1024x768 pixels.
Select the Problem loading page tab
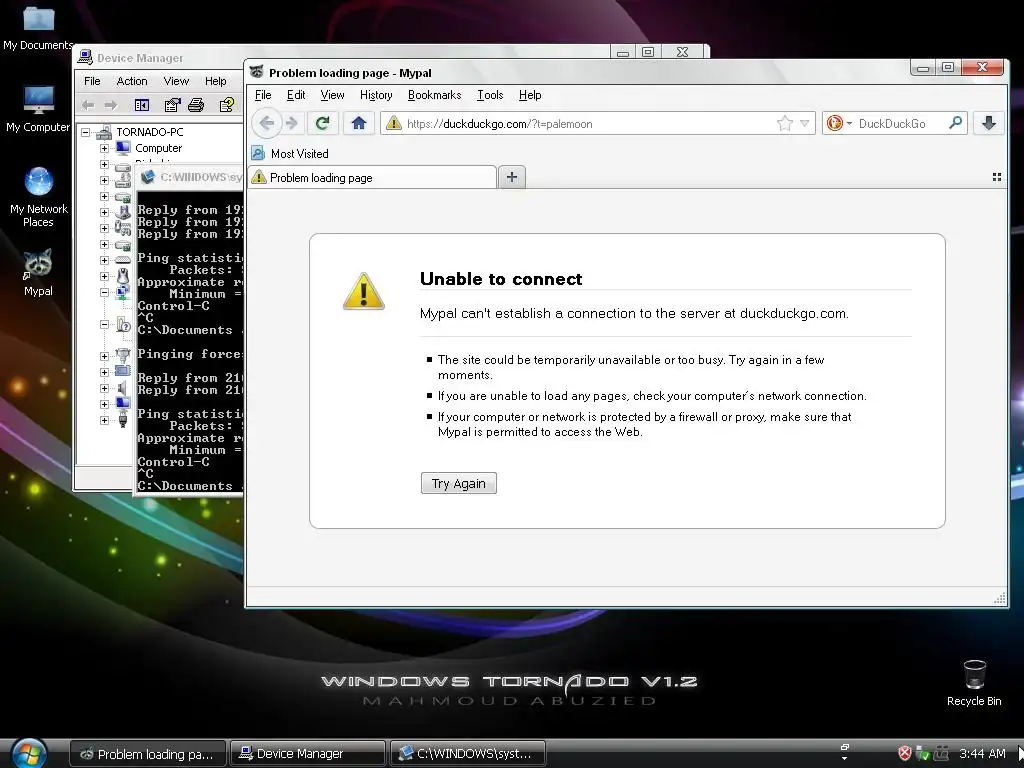click(x=372, y=178)
